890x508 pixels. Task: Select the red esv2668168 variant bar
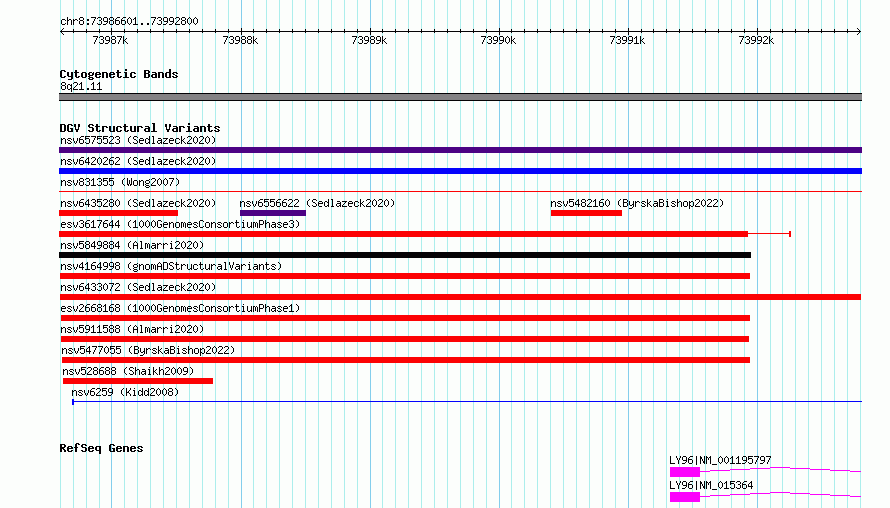tap(405, 318)
